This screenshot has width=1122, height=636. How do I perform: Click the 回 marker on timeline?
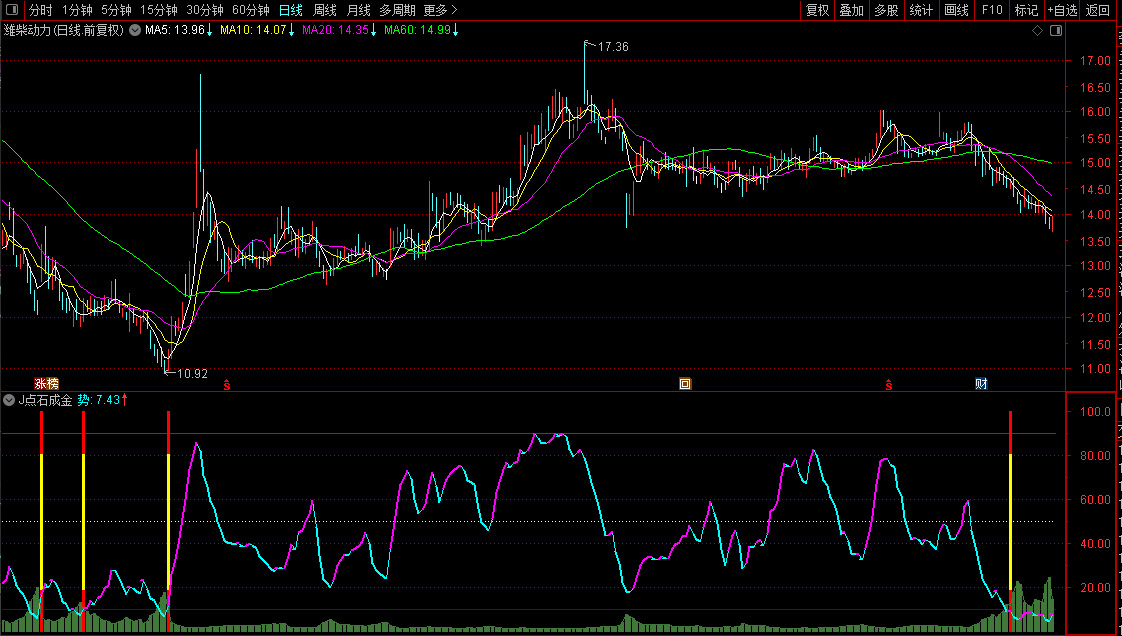[685, 384]
